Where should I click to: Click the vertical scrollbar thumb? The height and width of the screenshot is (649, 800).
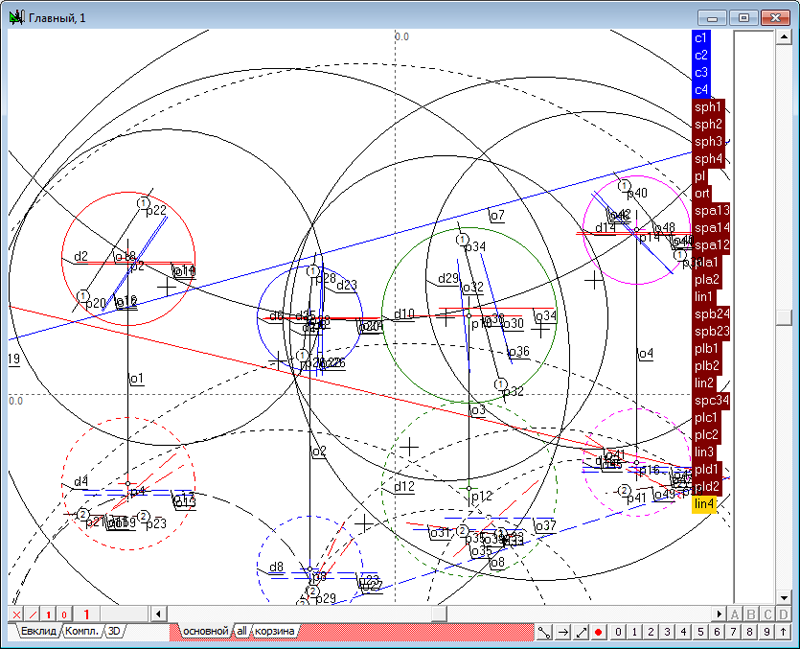[x=783, y=318]
